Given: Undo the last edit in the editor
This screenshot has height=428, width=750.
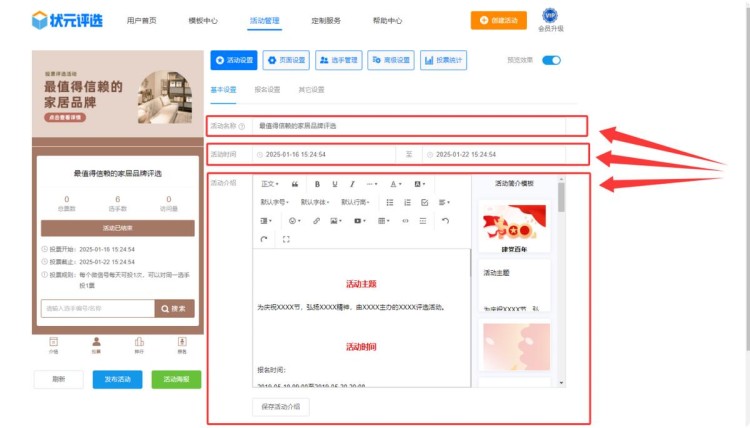Looking at the screenshot, I should coord(445,220).
